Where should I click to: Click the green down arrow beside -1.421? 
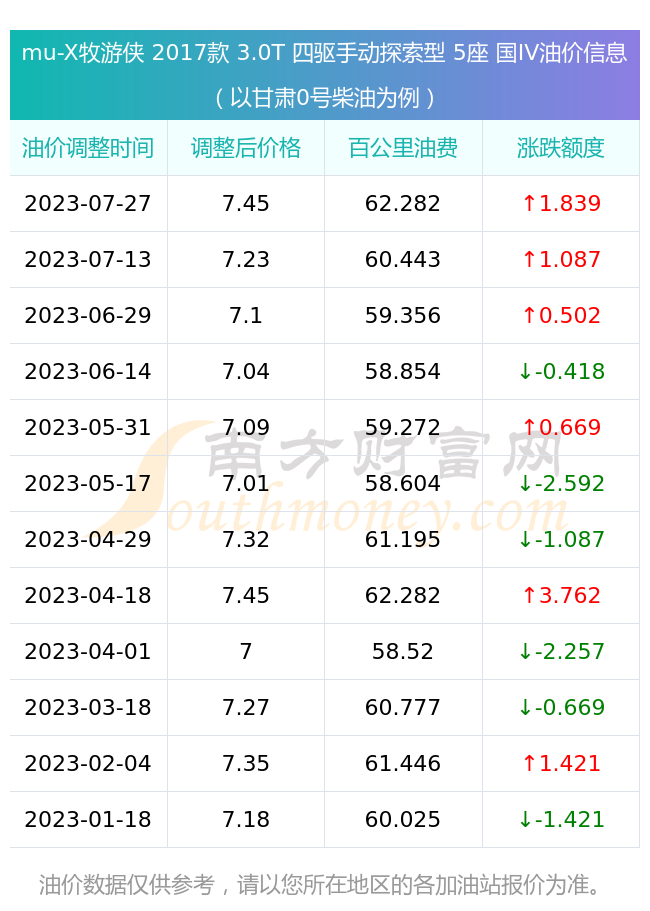(525, 819)
